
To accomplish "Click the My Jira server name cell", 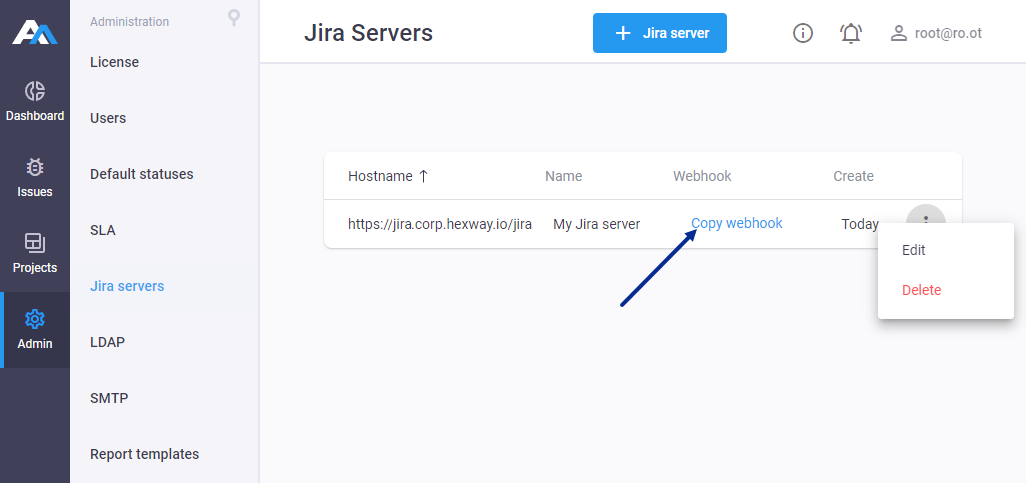I will [597, 224].
